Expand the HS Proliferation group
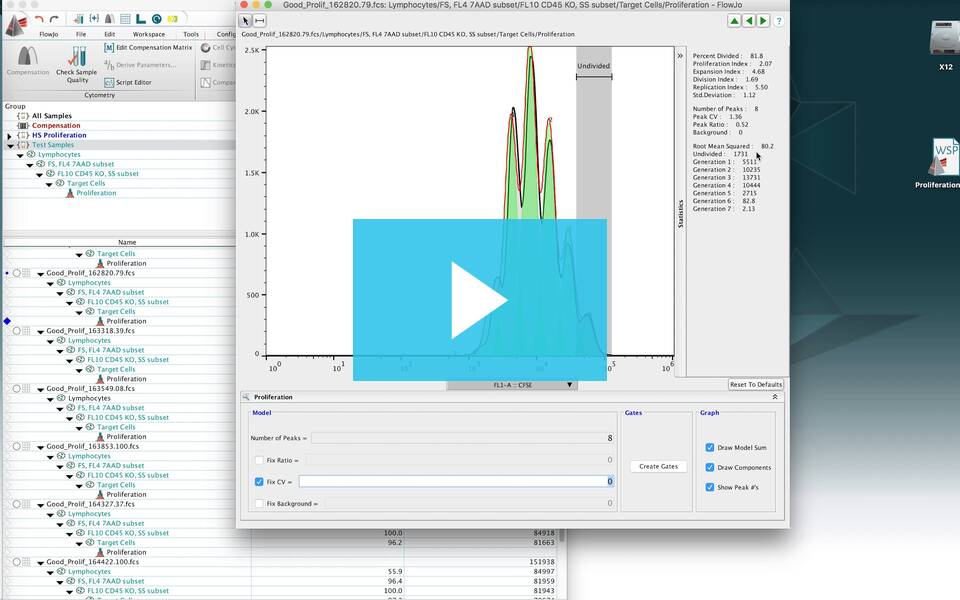The width and height of the screenshot is (960, 600). click(x=9, y=135)
